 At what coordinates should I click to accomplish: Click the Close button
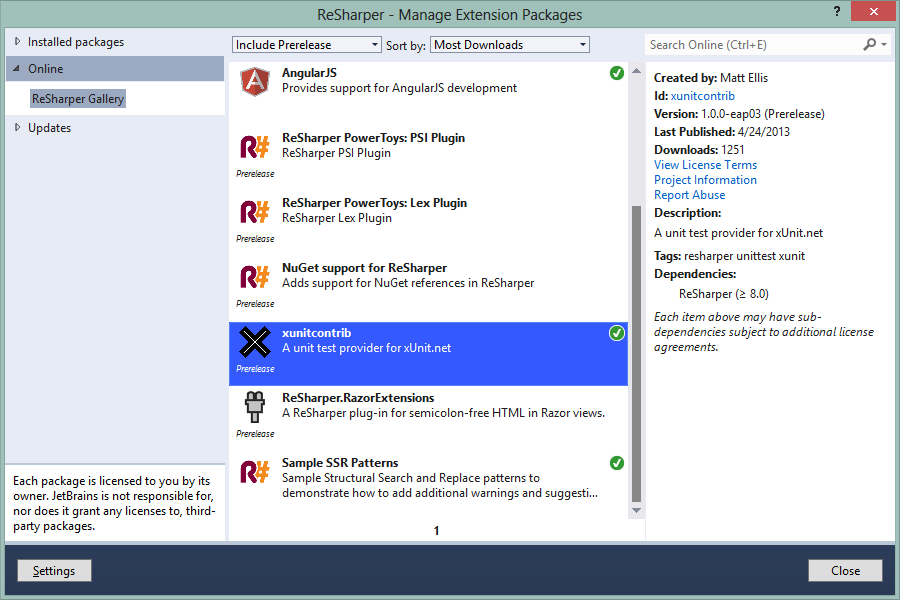coord(845,571)
